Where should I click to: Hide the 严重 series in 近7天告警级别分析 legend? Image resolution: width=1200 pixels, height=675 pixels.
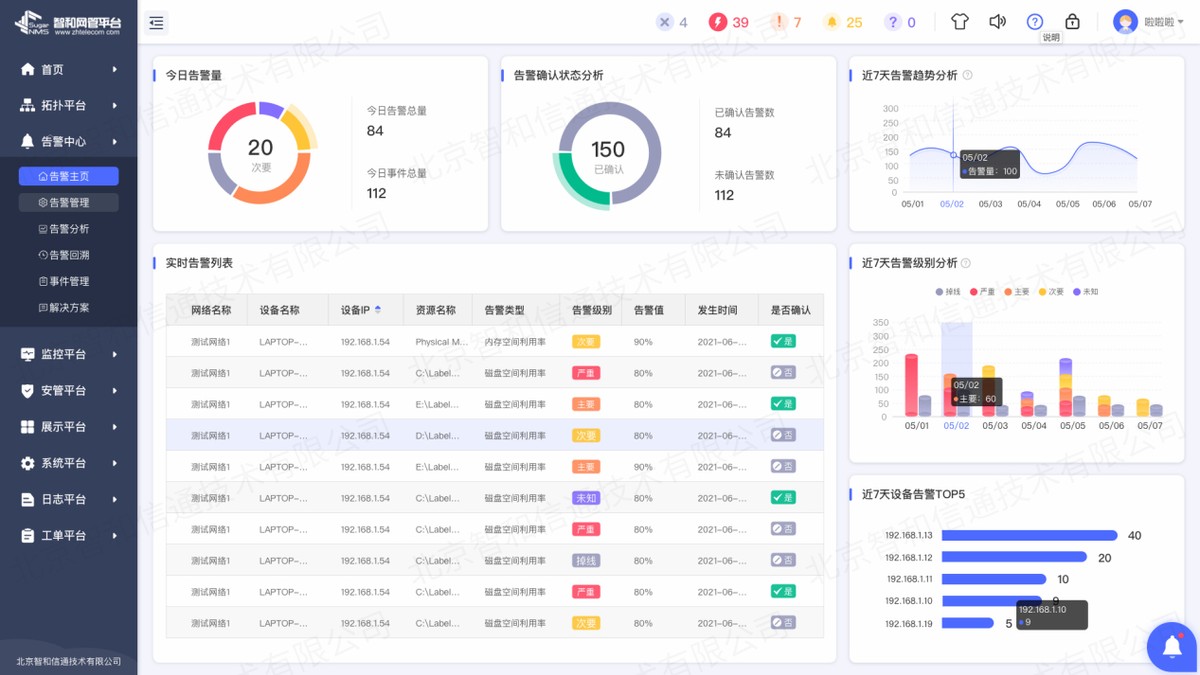coord(984,291)
